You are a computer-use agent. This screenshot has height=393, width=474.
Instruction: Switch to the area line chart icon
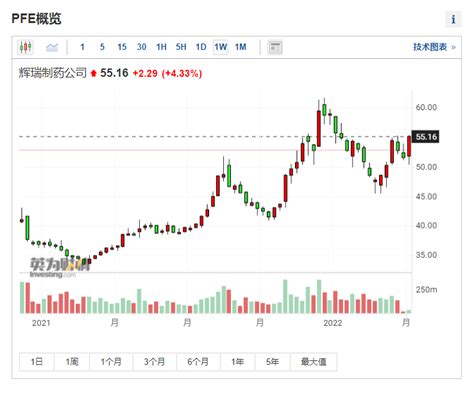pyautogui.click(x=52, y=47)
